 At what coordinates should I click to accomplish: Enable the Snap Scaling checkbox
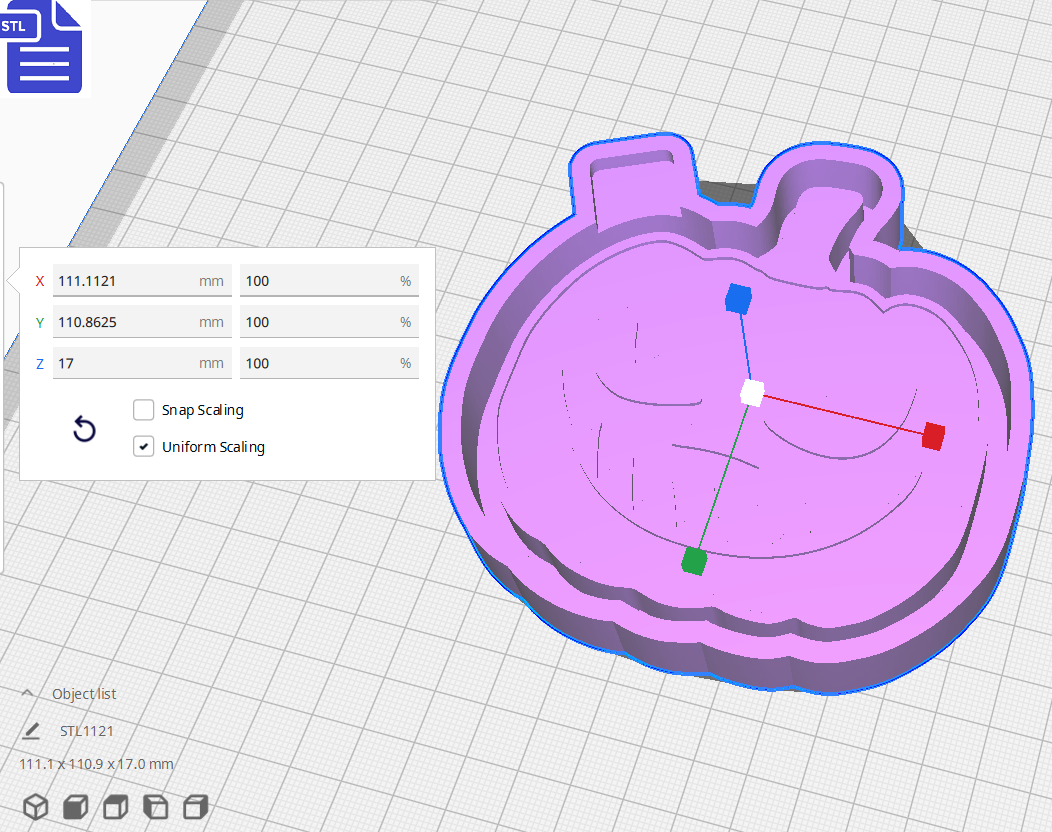[143, 409]
